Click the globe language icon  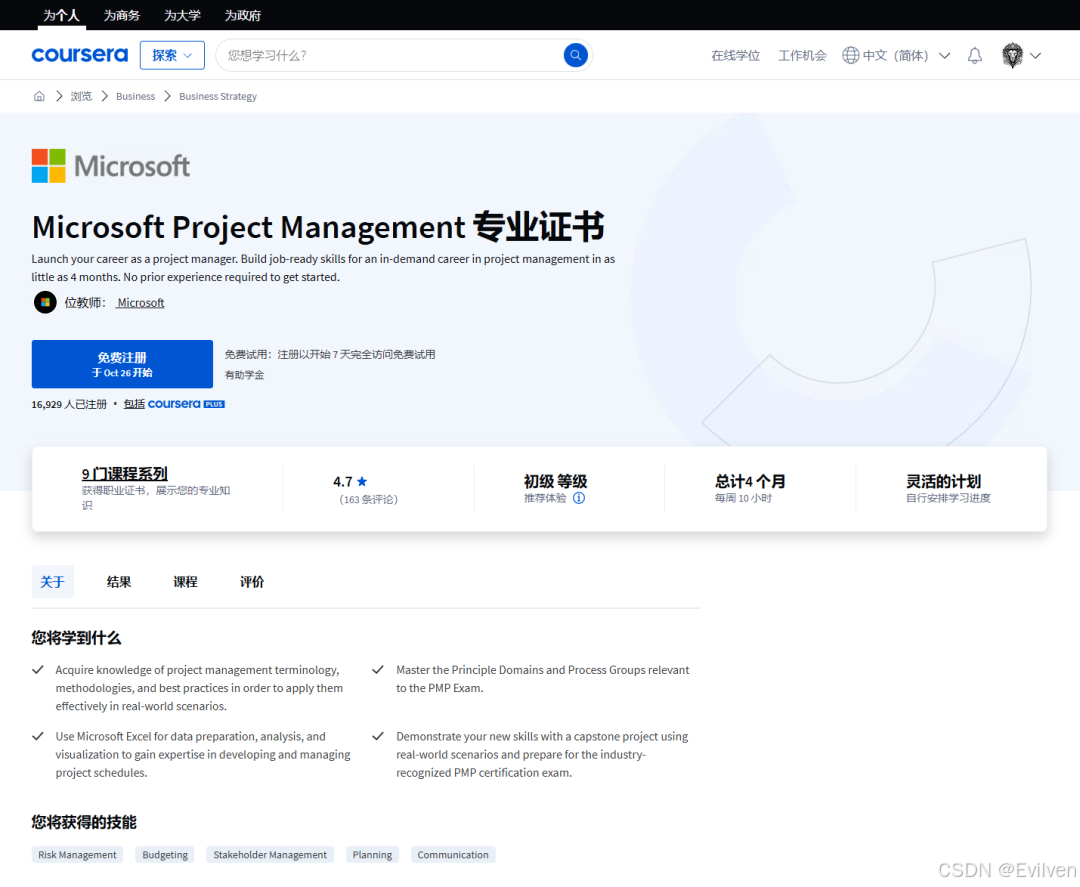[851, 55]
